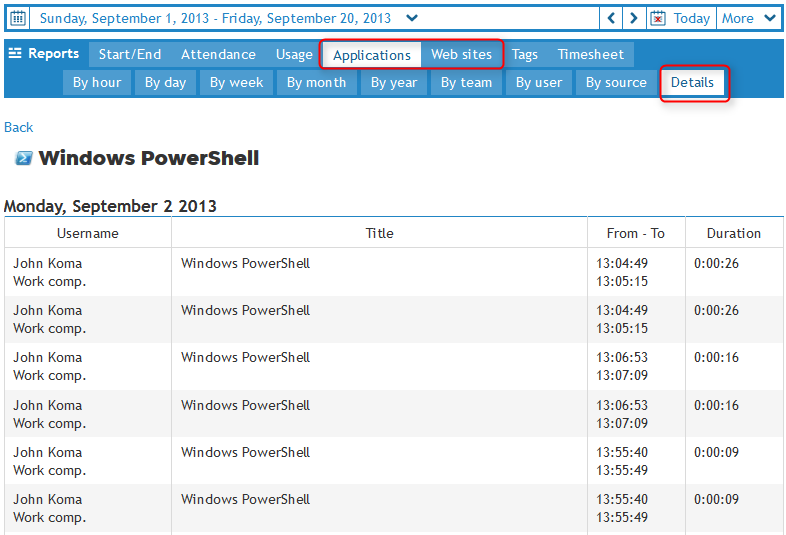
Task: Click the date range text field
Action: coord(215,19)
